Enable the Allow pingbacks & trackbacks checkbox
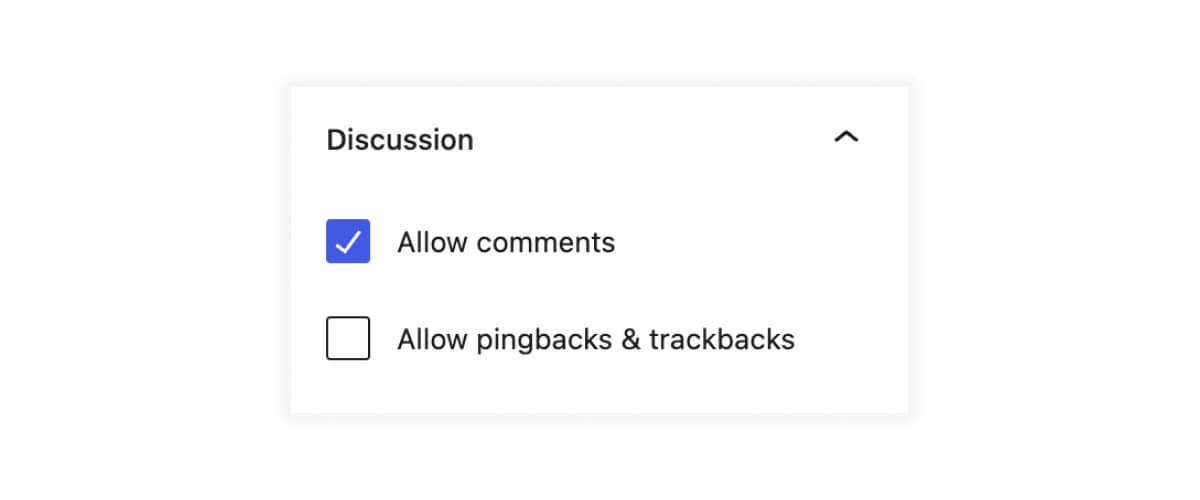Image resolution: width=1200 pixels, height=500 pixels. 348,338
